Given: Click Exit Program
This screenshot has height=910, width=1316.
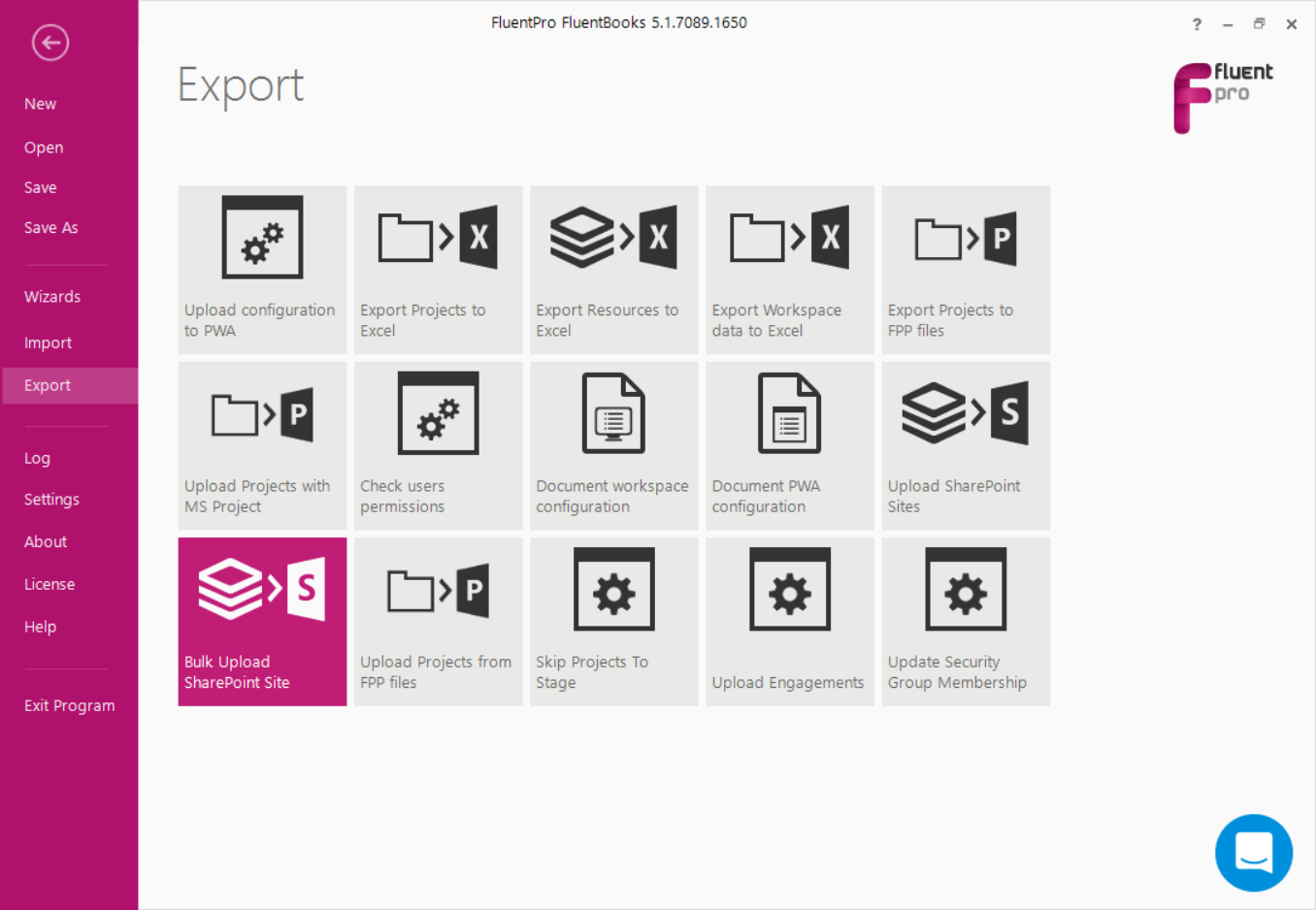Looking at the screenshot, I should click(69, 705).
